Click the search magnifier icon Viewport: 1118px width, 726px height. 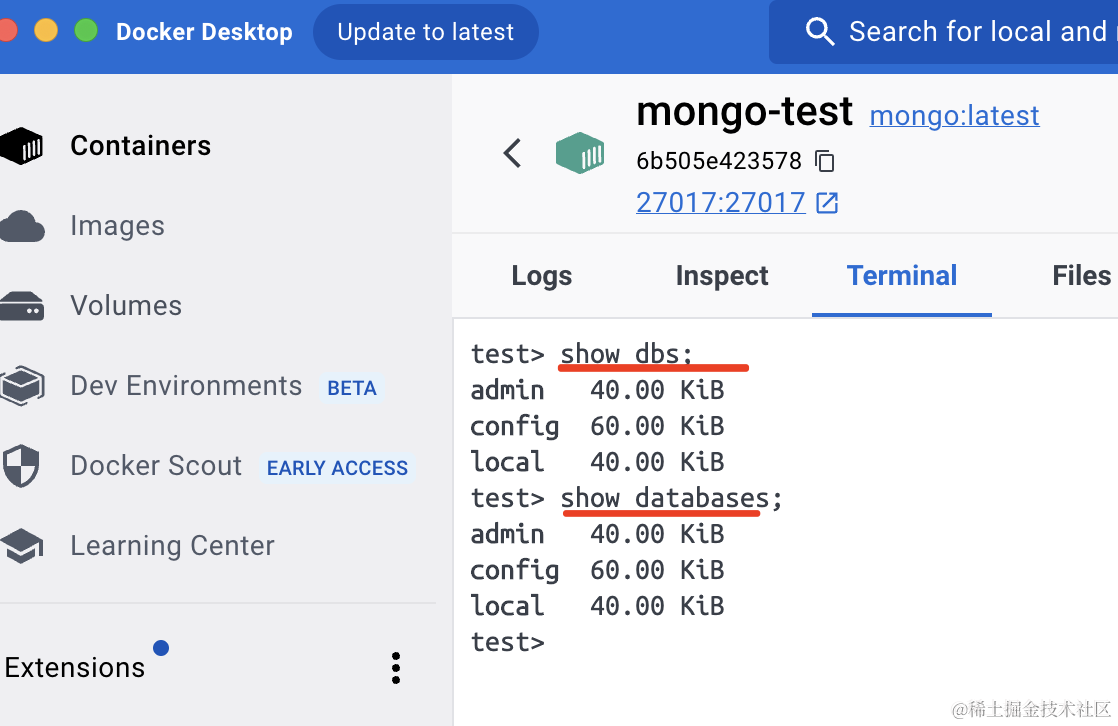820,32
